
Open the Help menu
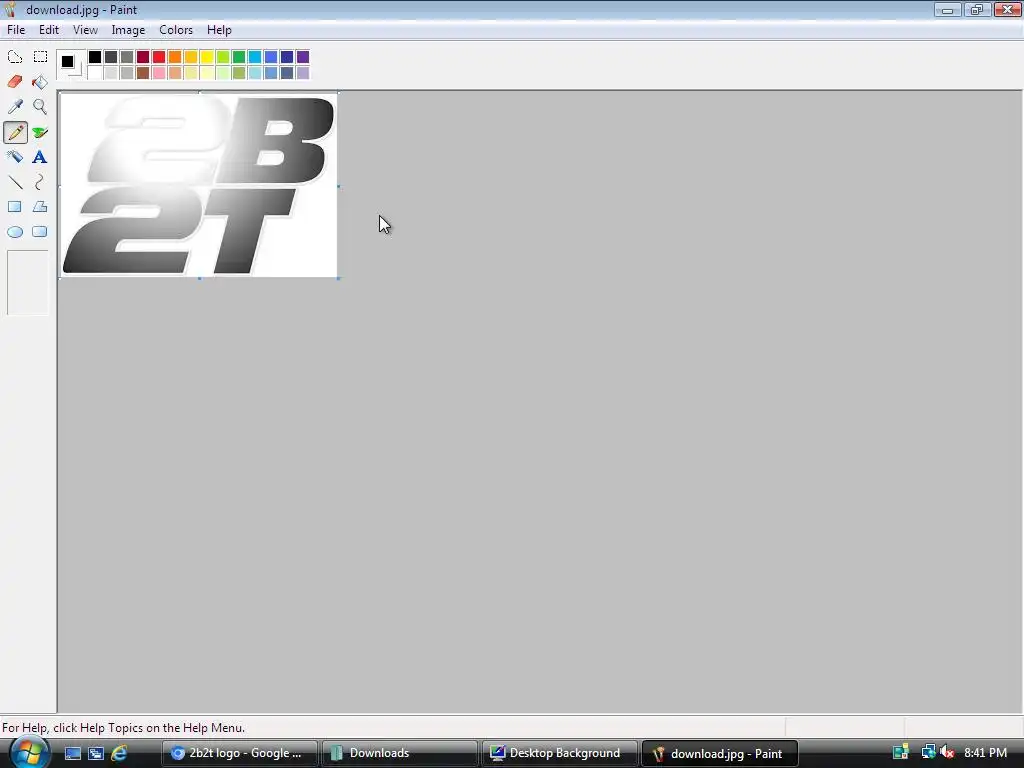(219, 30)
